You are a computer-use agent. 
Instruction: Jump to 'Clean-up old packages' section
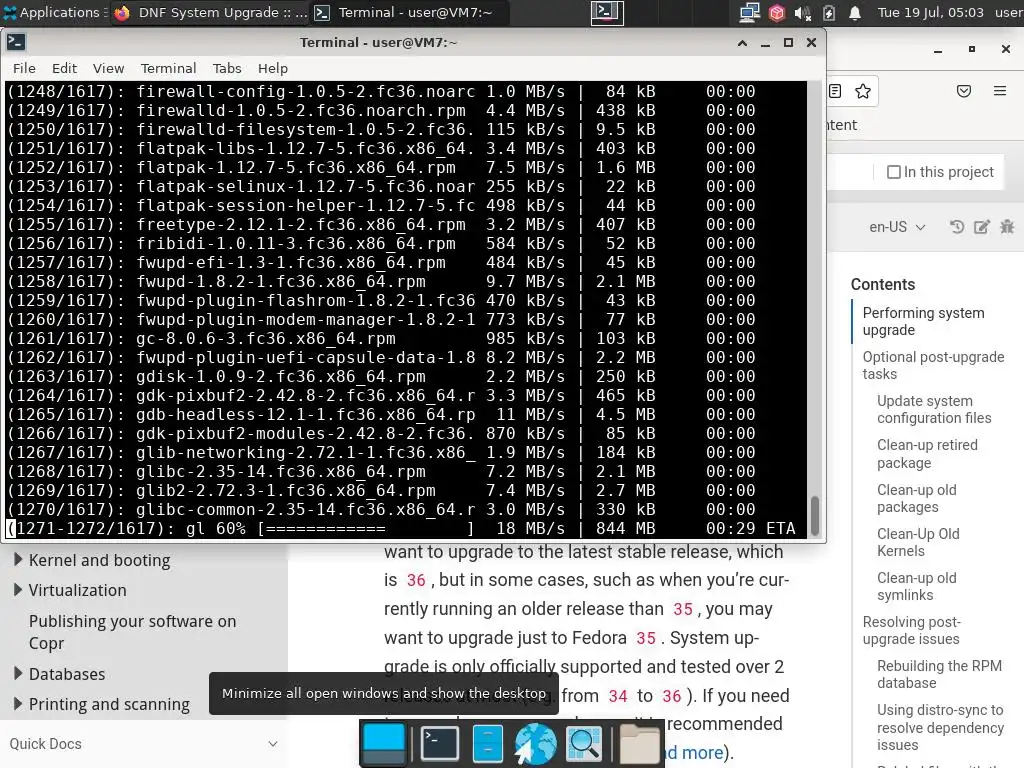(x=916, y=498)
